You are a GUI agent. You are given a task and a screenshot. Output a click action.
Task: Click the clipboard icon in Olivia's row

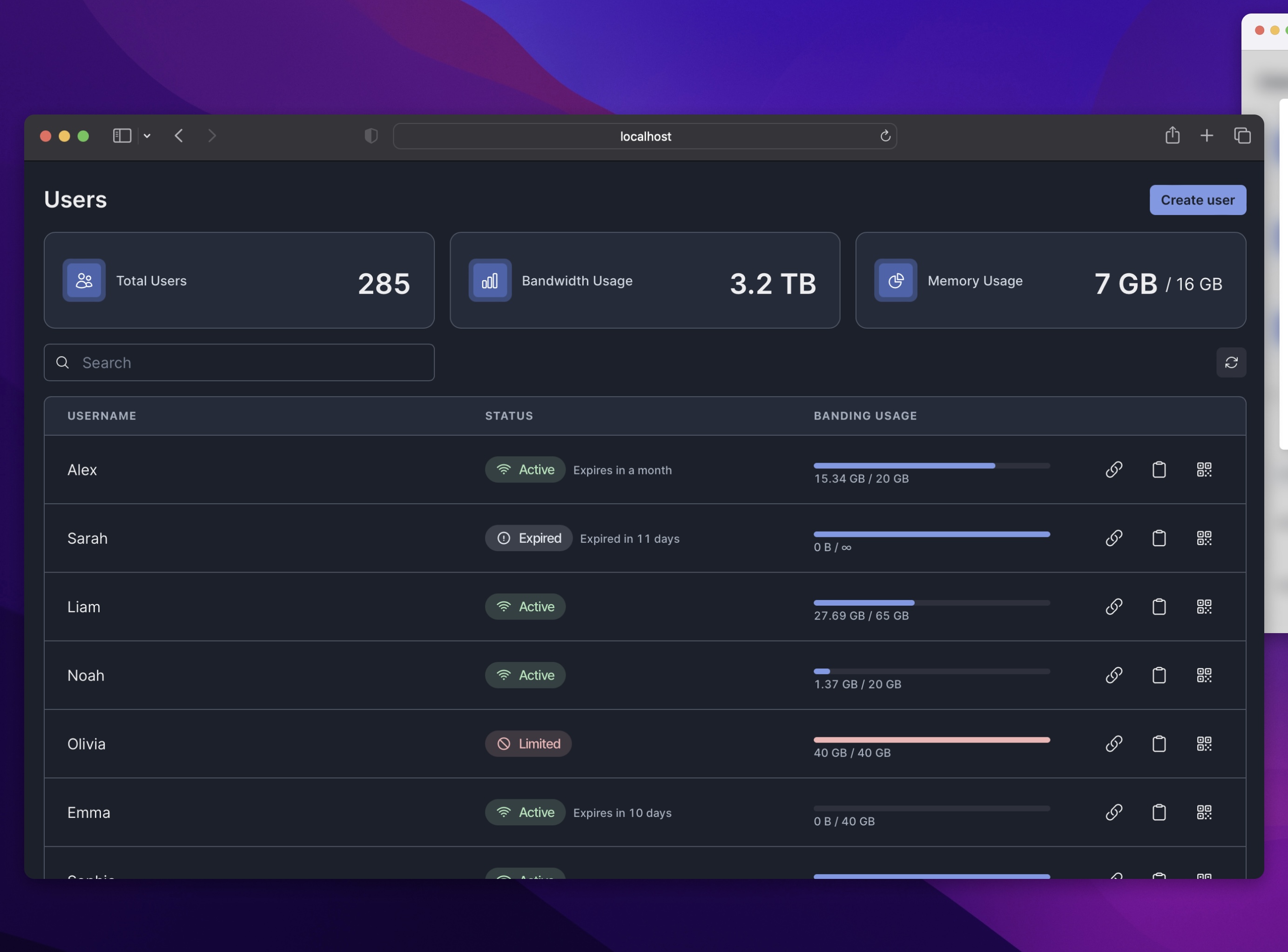[1158, 743]
